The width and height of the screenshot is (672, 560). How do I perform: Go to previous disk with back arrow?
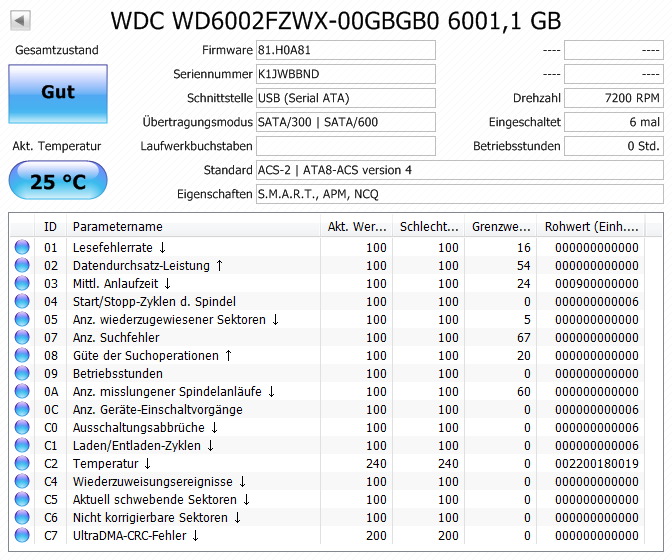pyautogui.click(x=20, y=20)
